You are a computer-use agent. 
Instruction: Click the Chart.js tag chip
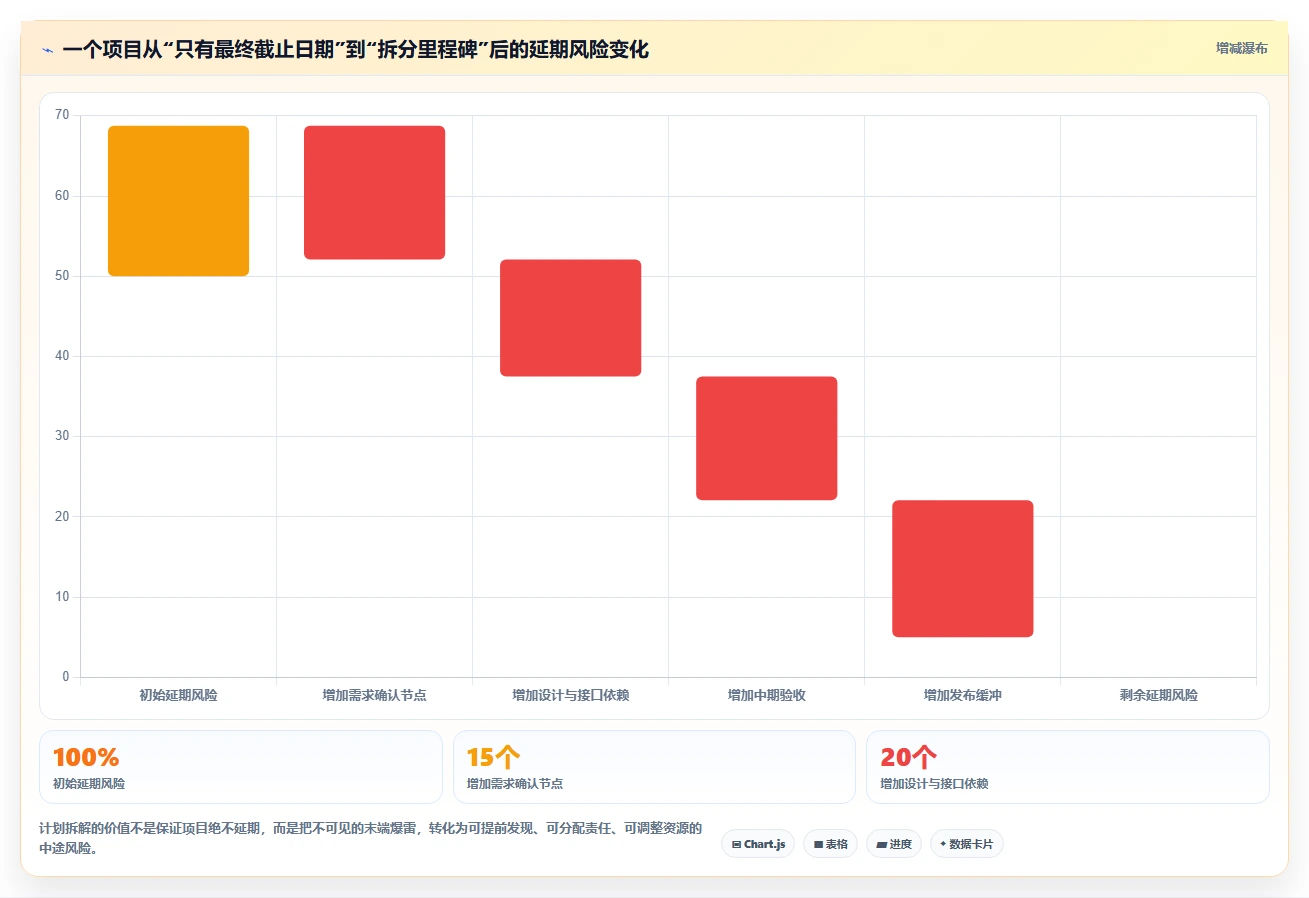click(758, 844)
